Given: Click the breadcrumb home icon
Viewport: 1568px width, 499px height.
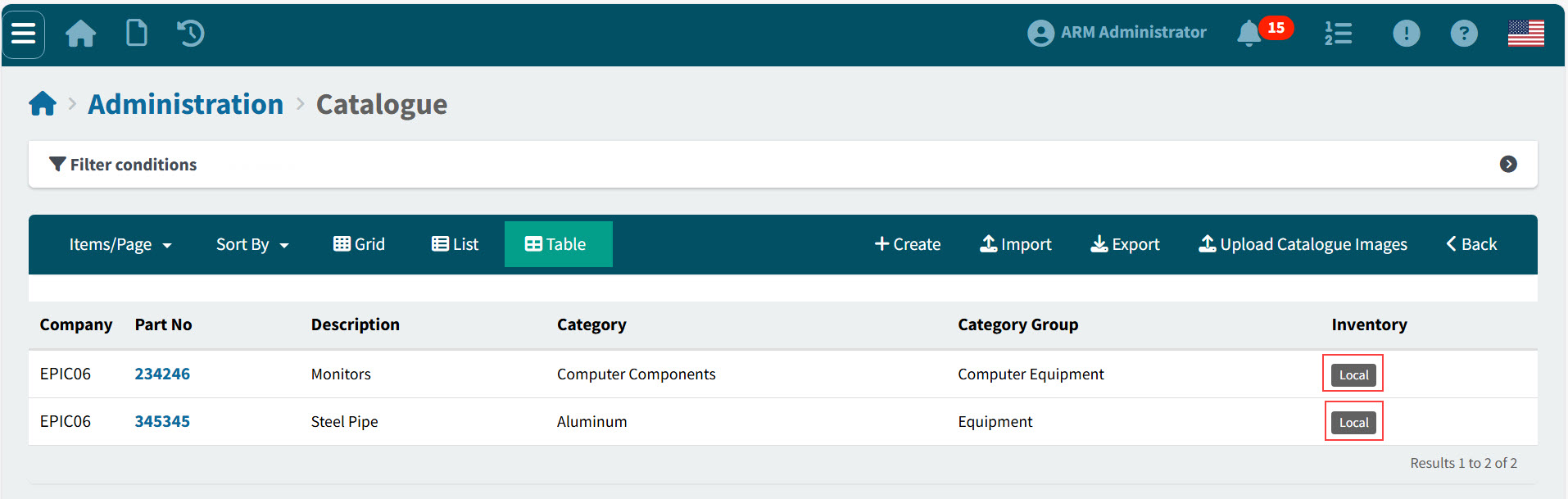Looking at the screenshot, I should 43,104.
